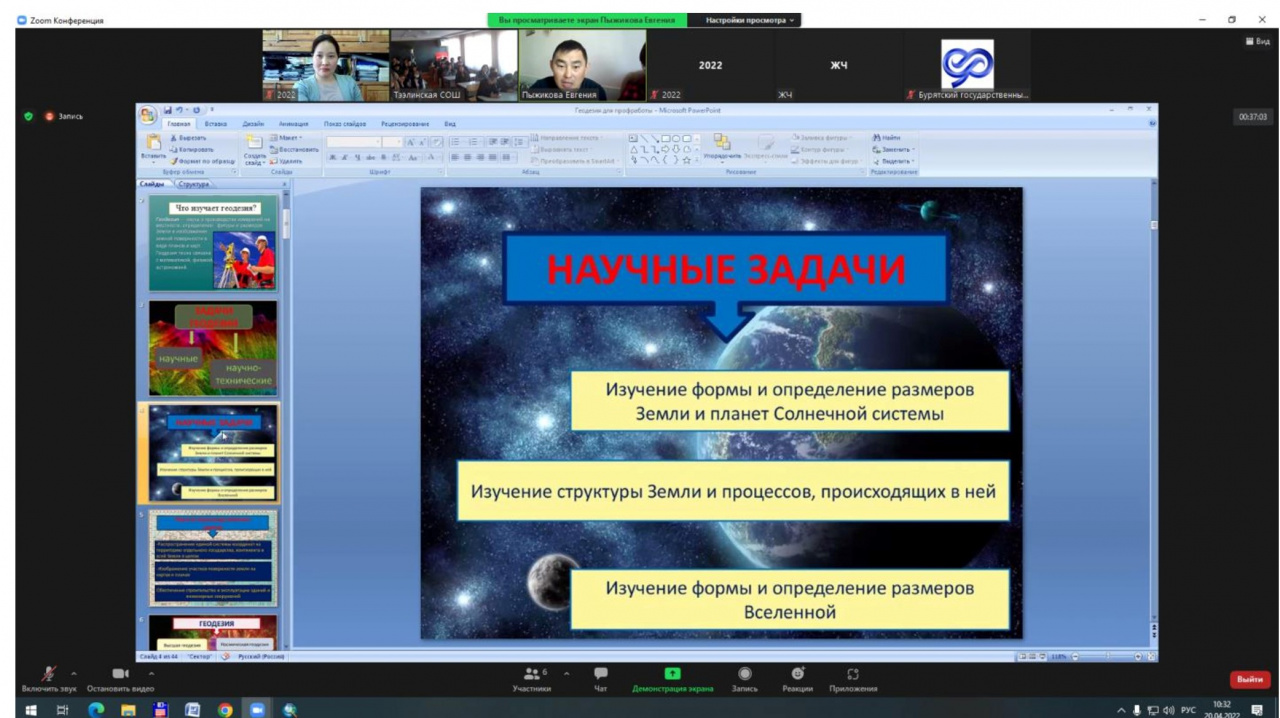Click the green Демонстрация экрана share icon

coord(672,675)
